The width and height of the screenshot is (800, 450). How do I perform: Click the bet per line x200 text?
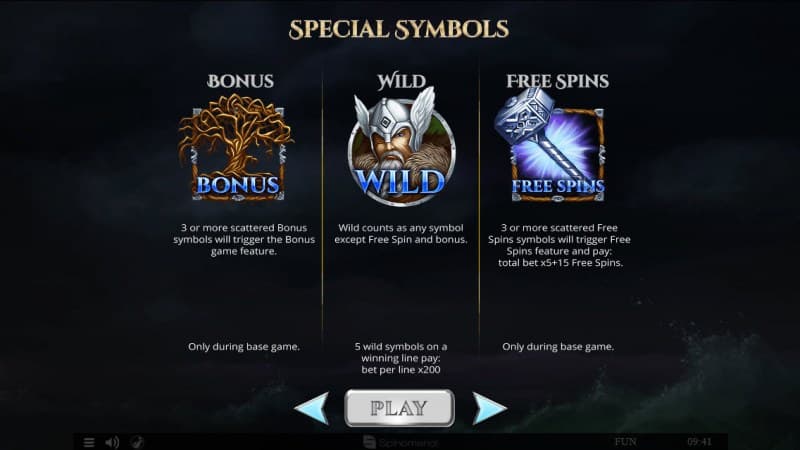(401, 370)
